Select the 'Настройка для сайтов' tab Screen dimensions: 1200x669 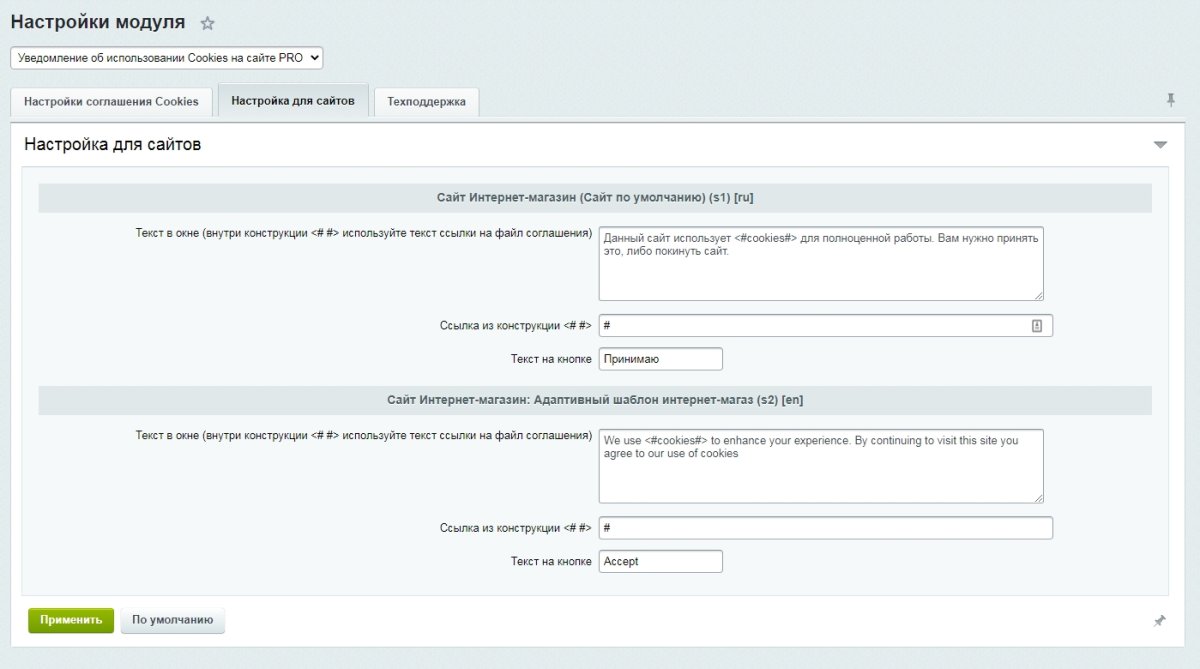pyautogui.click(x=293, y=100)
